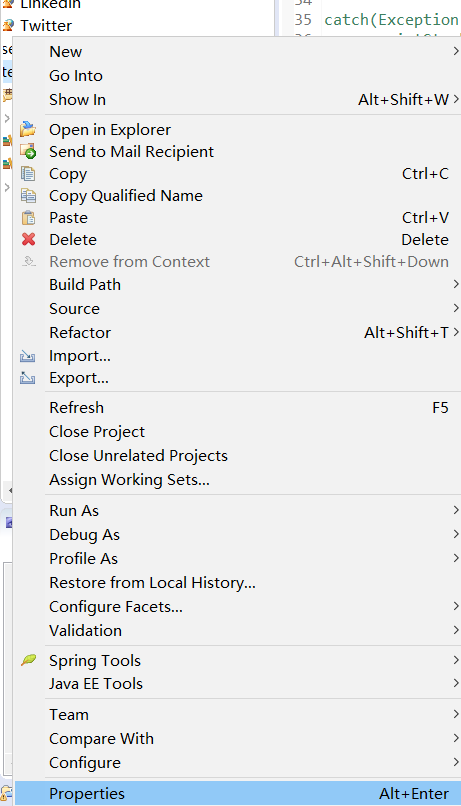Click the Open in Explorer folder icon

click(x=28, y=129)
